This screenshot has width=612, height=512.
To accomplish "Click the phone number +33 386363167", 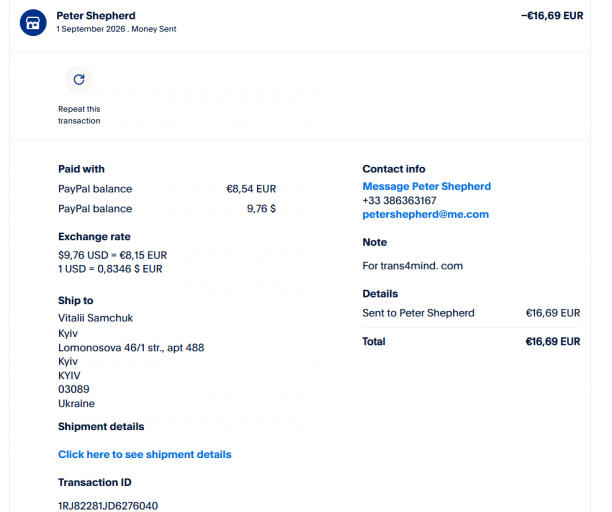I will (x=399, y=200).
